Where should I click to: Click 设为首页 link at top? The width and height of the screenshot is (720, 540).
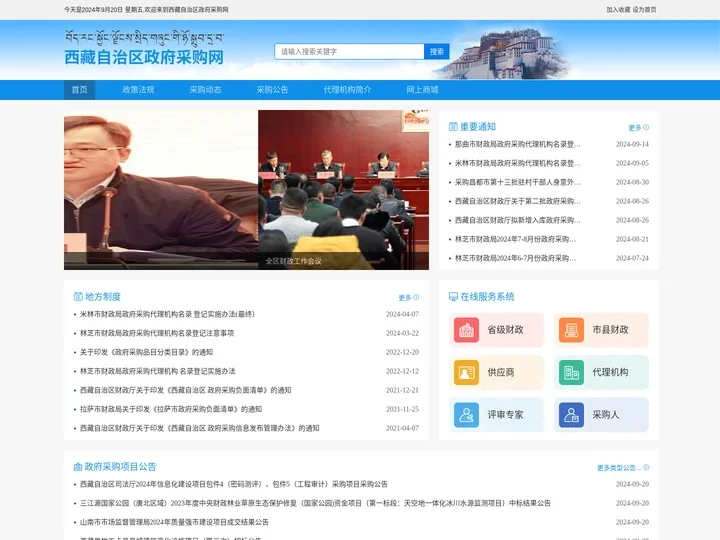644,9
